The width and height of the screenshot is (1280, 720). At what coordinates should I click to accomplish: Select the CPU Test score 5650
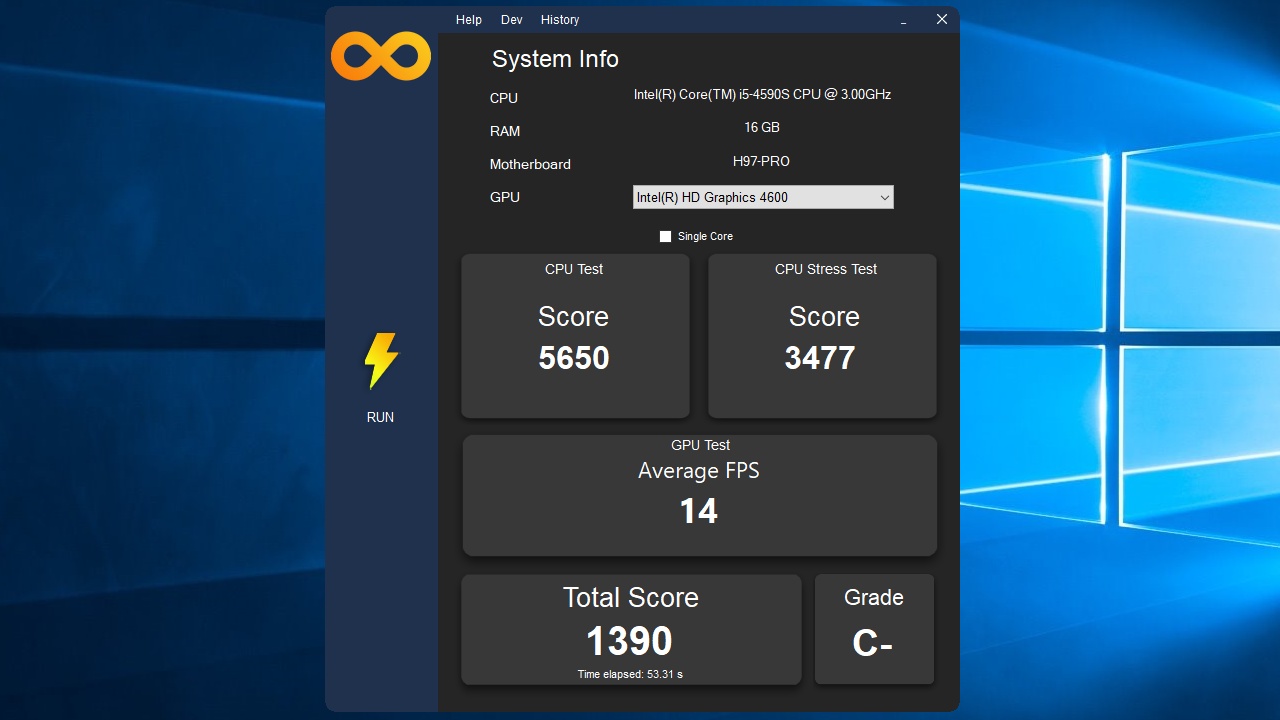point(574,358)
